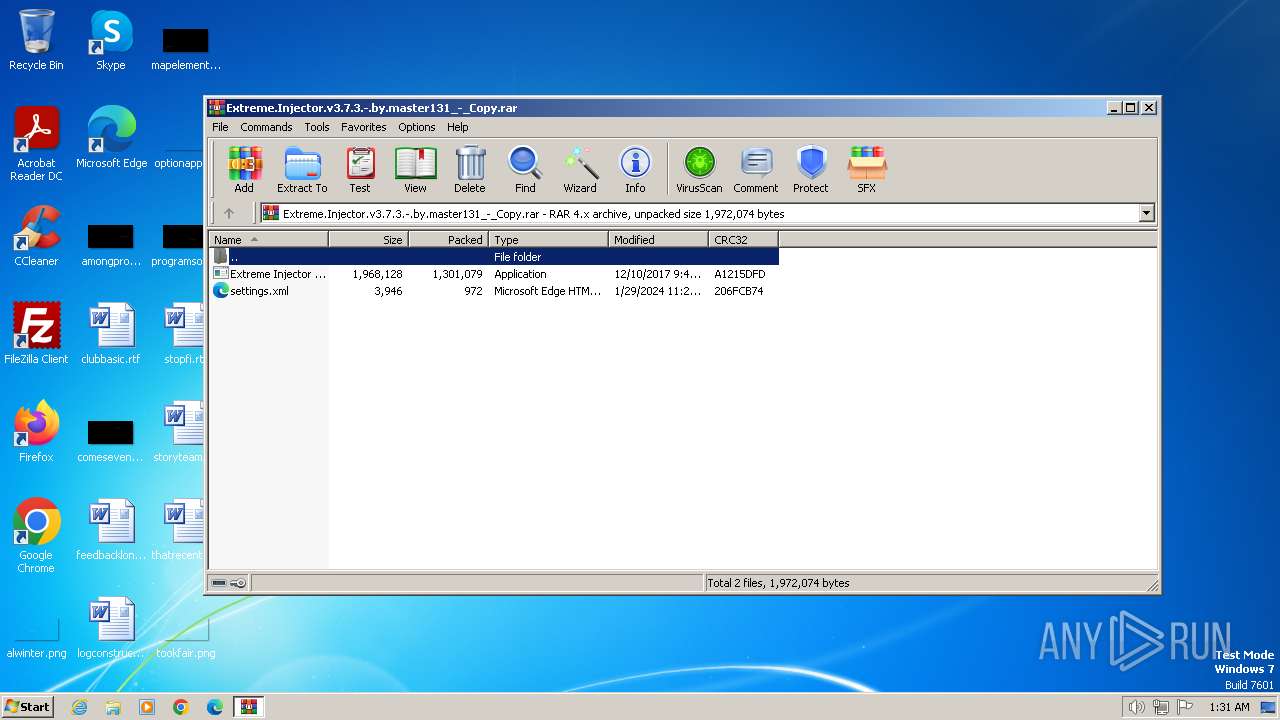The height and width of the screenshot is (720, 1280).
Task: Select clubbasic.rtf desktop file
Action: (111, 334)
